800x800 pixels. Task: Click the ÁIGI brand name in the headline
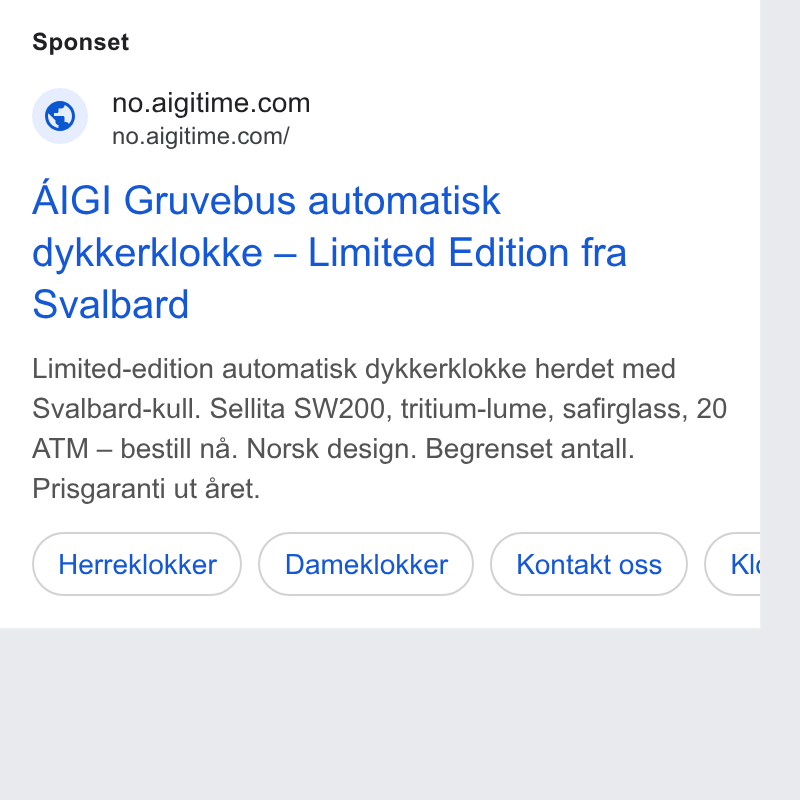[71, 199]
